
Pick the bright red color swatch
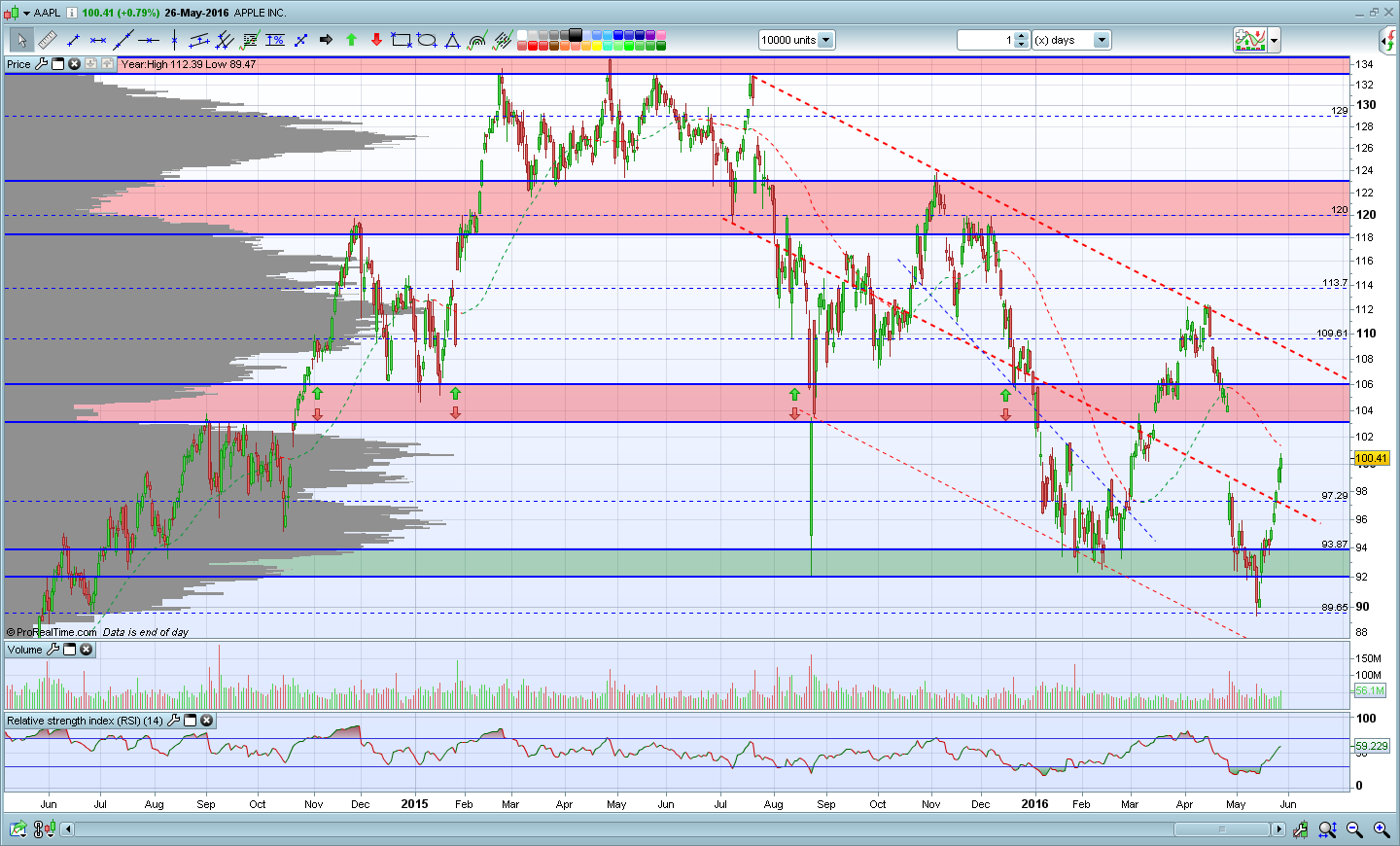click(x=533, y=45)
